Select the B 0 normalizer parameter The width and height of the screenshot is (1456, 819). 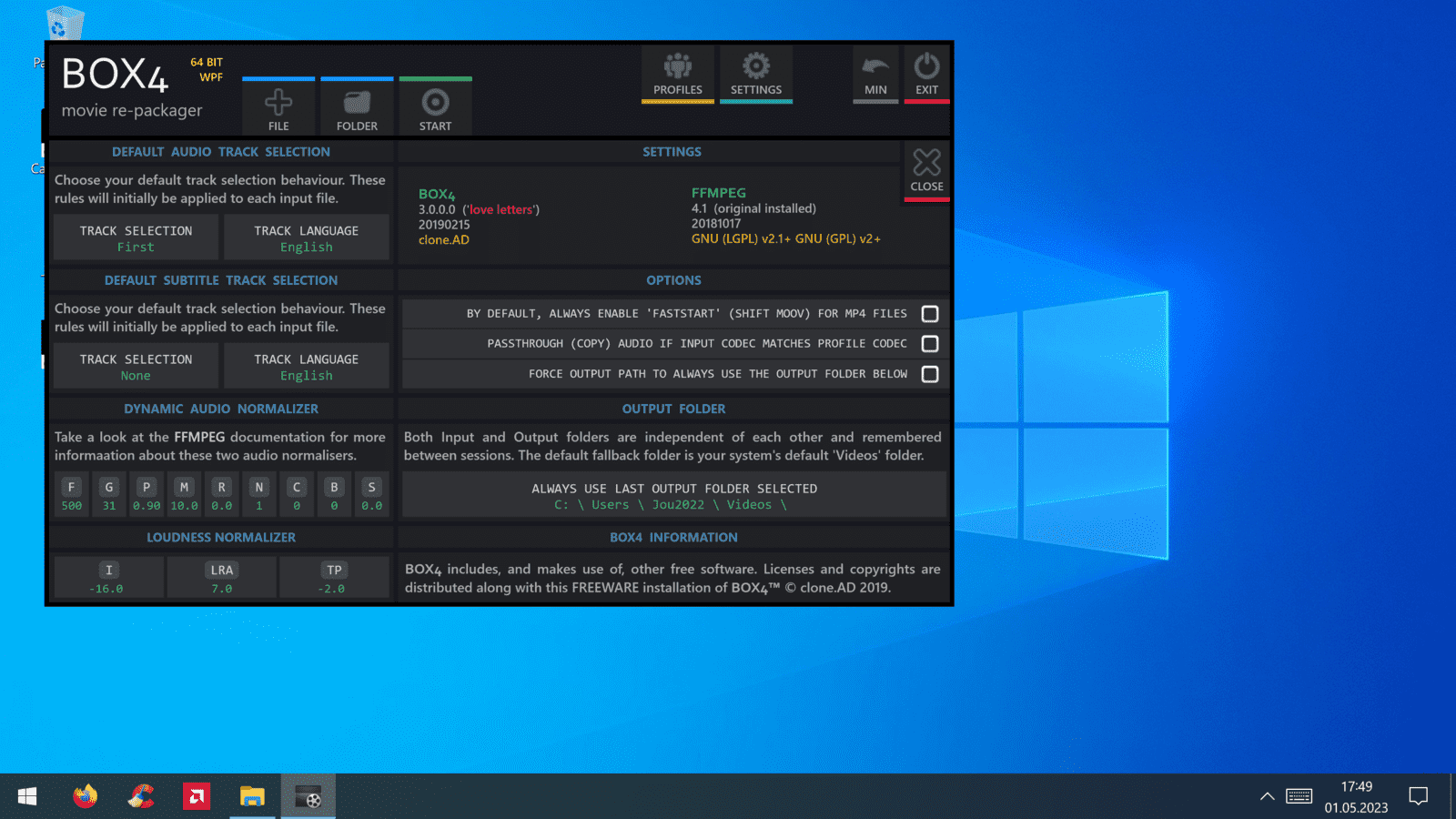(x=334, y=495)
